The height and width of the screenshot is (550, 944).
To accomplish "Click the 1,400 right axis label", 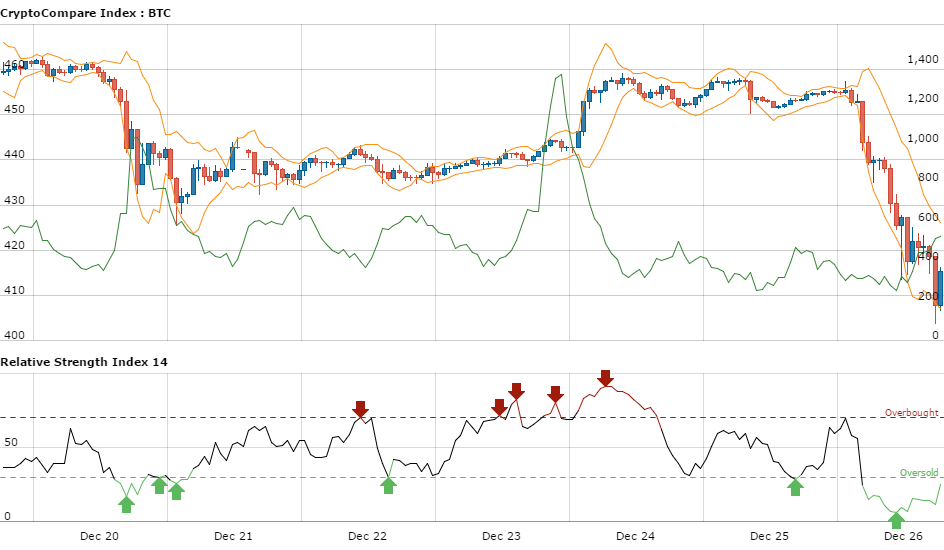I will click(x=921, y=60).
